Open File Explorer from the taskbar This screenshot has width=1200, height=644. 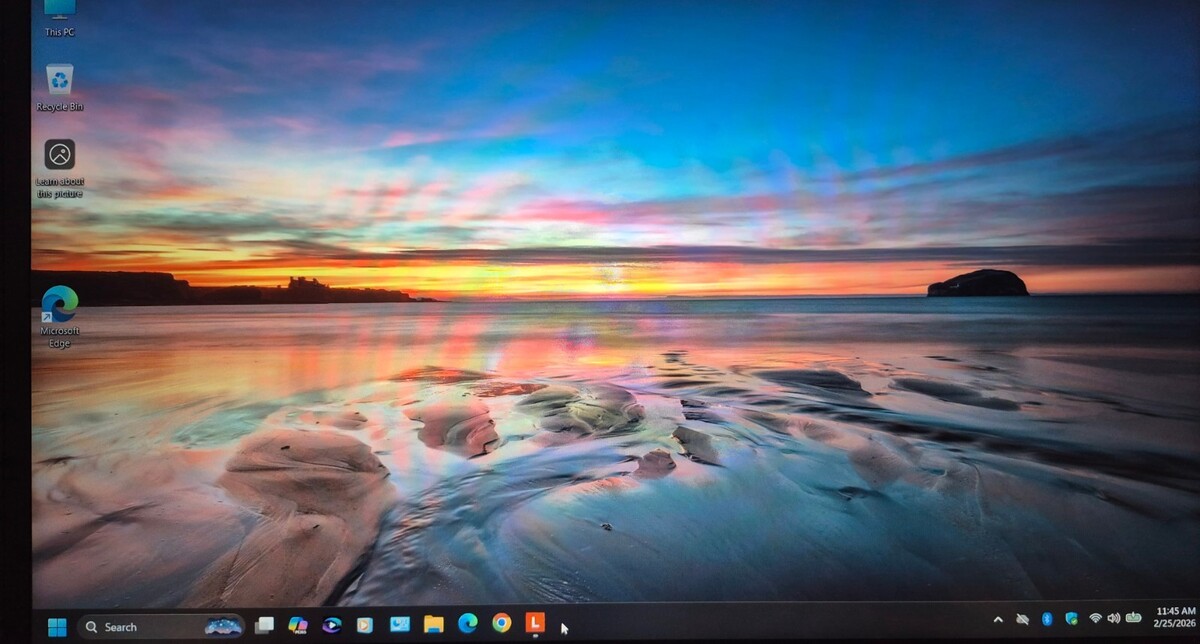click(x=433, y=624)
